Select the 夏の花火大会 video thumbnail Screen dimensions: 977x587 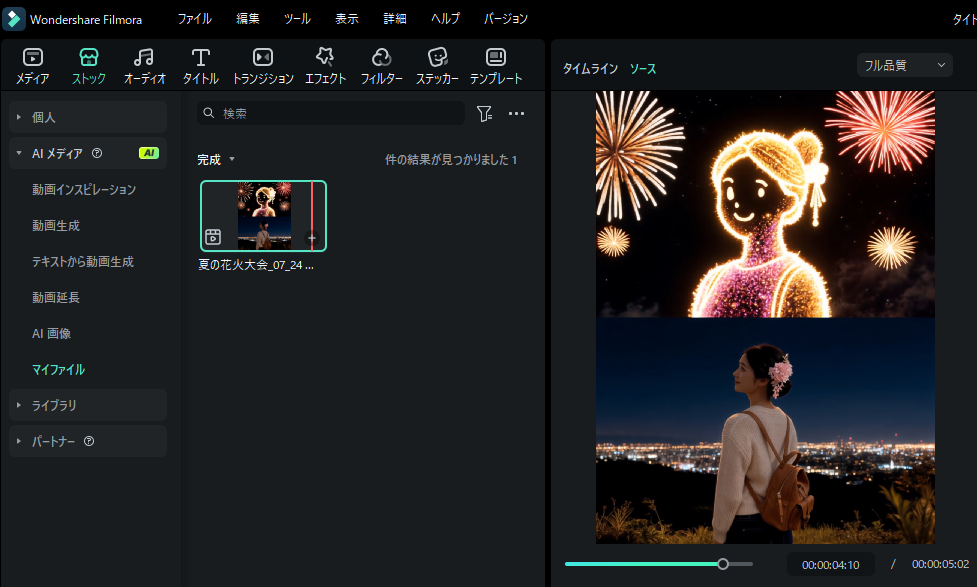[x=263, y=216]
